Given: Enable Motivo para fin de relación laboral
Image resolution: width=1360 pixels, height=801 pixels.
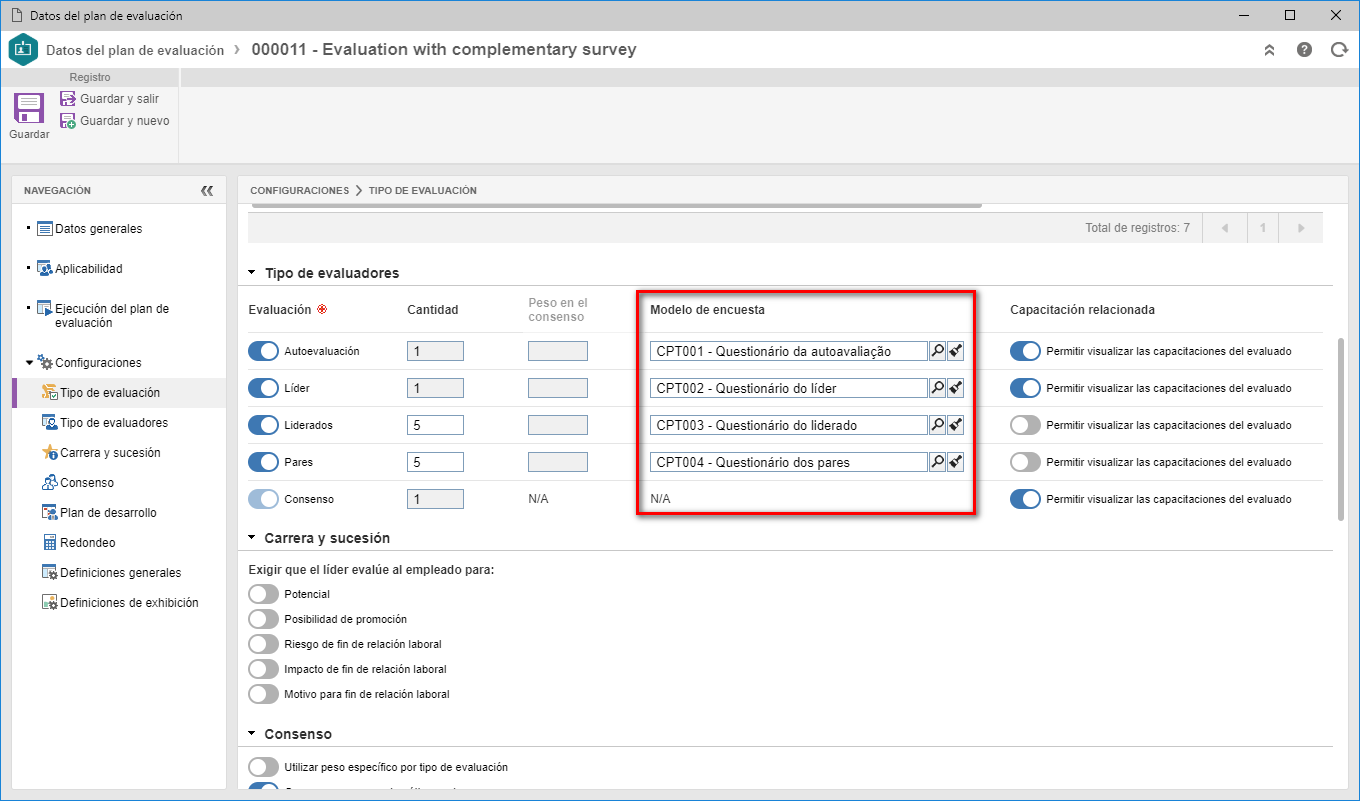Looking at the screenshot, I should pos(263,694).
